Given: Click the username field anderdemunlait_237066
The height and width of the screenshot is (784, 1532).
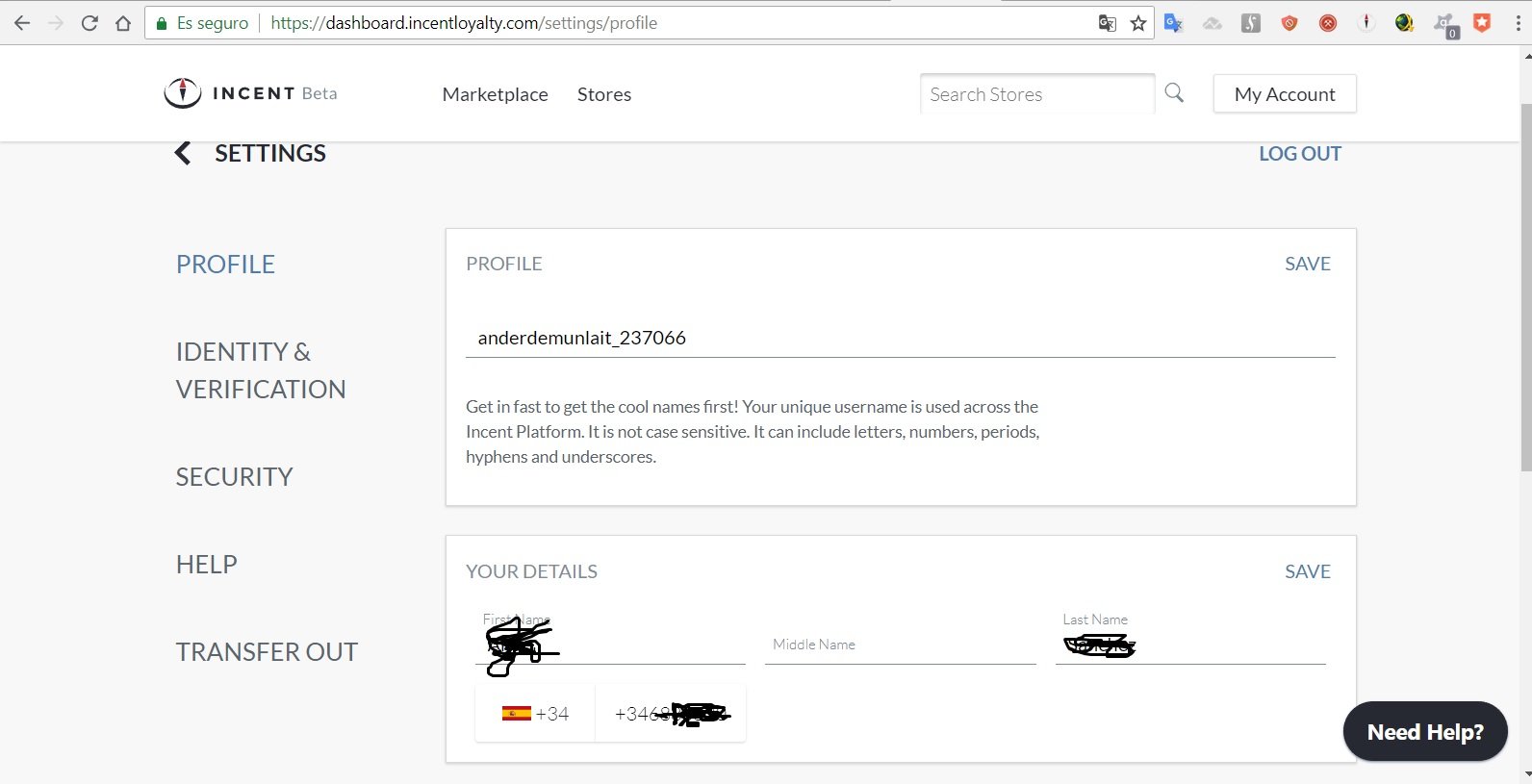Looking at the screenshot, I should (x=901, y=338).
